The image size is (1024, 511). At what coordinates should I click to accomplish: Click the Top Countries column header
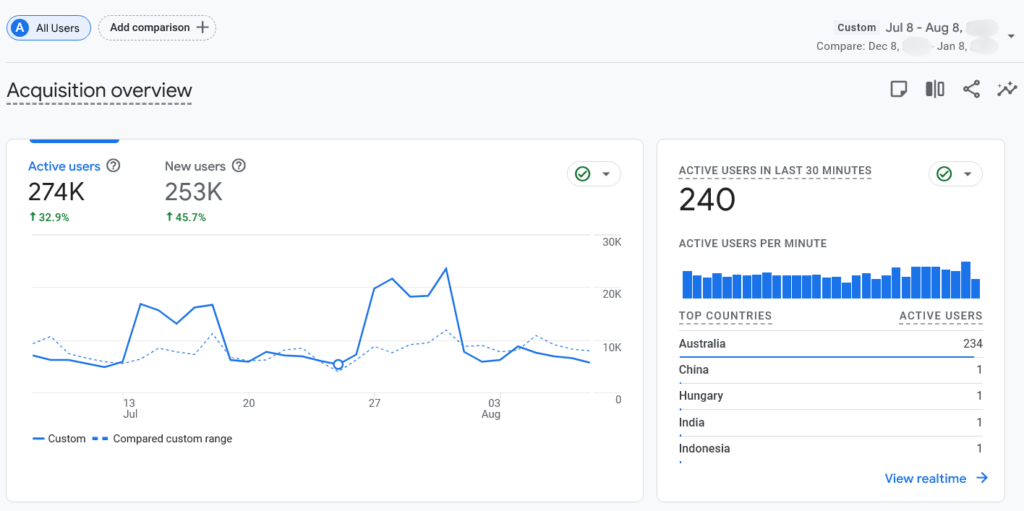tap(725, 316)
